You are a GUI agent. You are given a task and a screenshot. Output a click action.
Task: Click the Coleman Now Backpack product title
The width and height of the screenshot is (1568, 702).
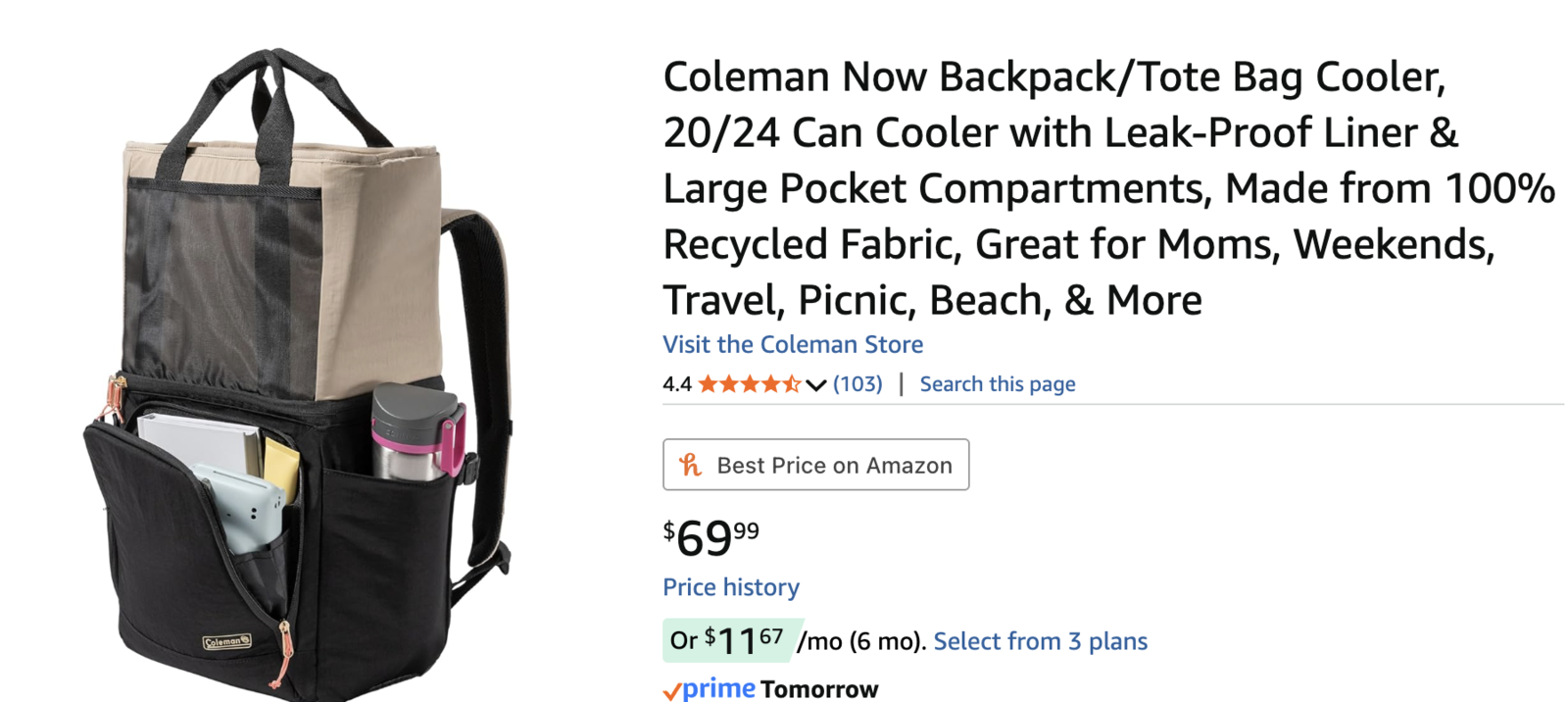click(x=1107, y=188)
